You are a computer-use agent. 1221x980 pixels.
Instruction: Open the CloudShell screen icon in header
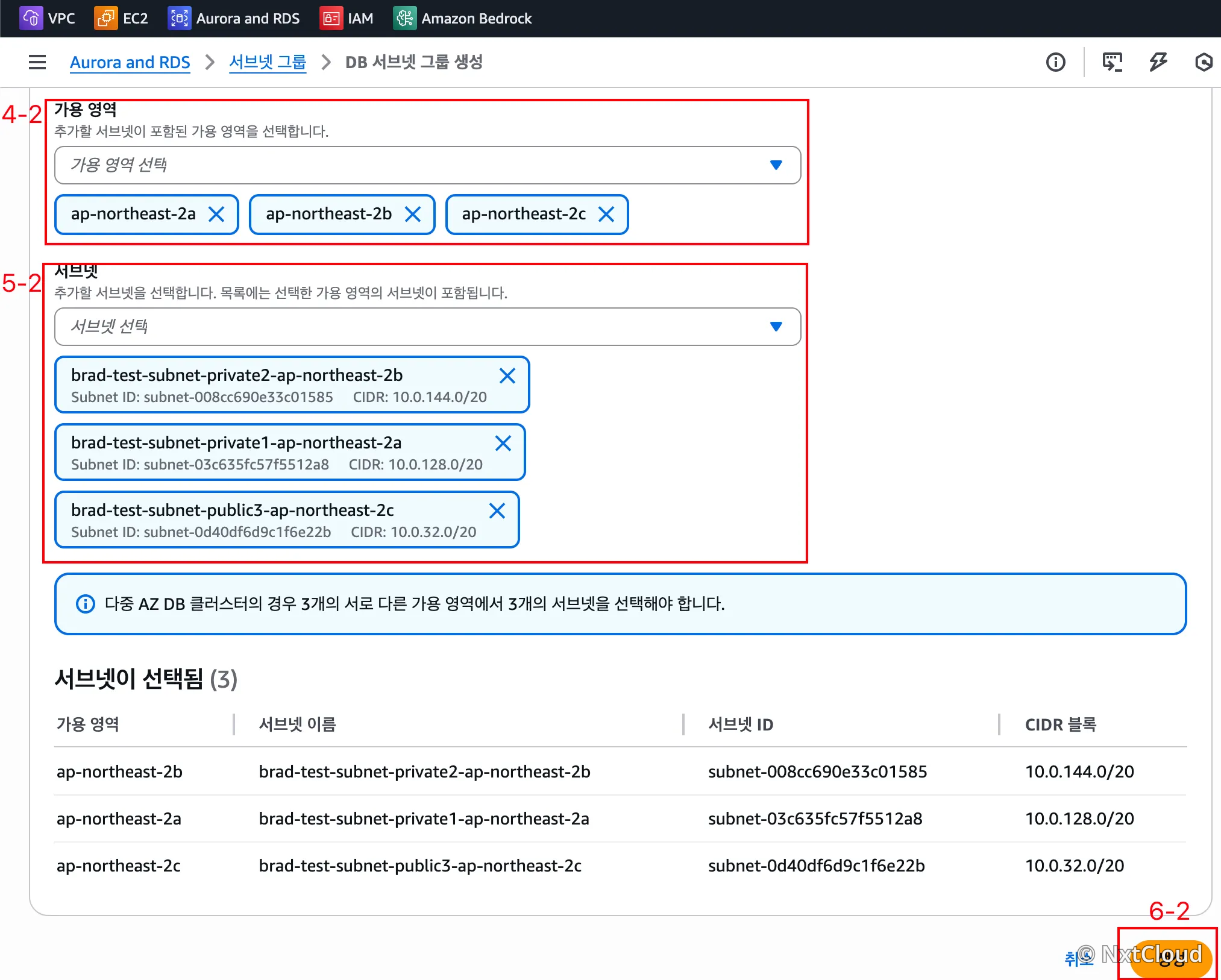(x=1112, y=62)
